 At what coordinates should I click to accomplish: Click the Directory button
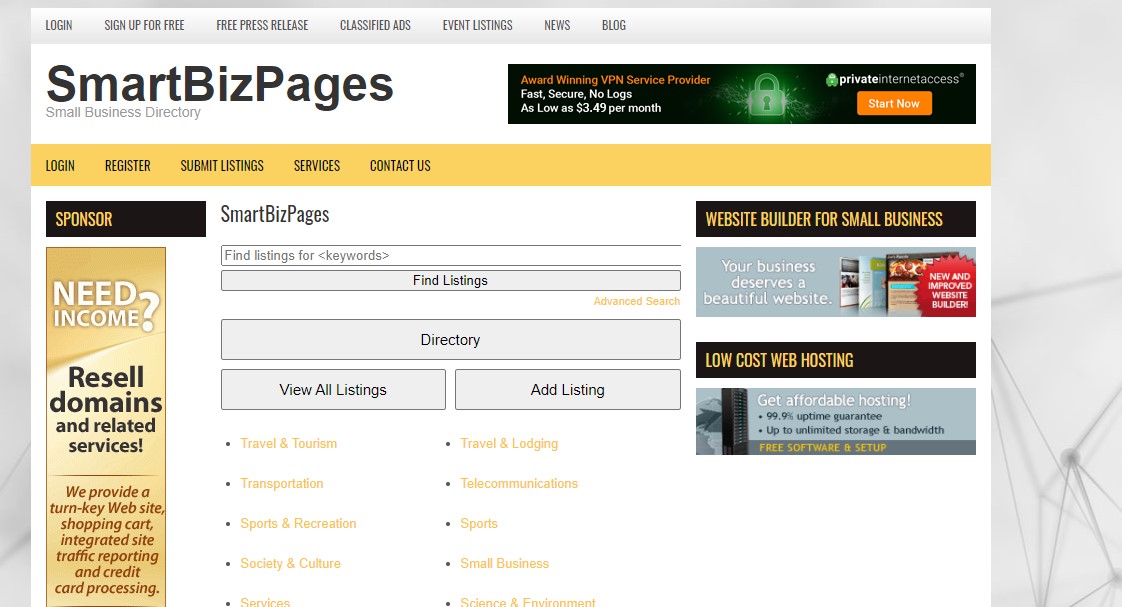coord(450,340)
